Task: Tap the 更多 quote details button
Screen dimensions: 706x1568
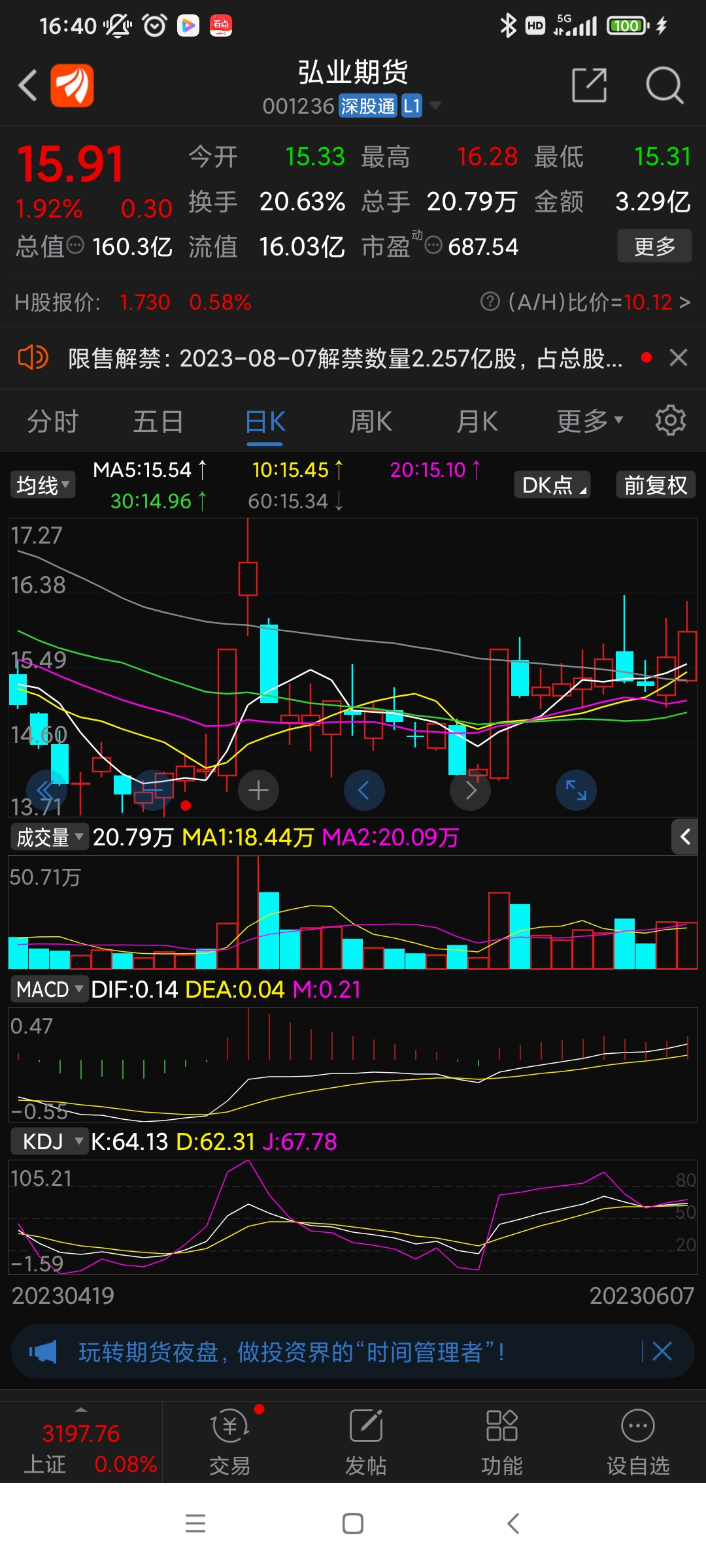Action: [x=654, y=246]
